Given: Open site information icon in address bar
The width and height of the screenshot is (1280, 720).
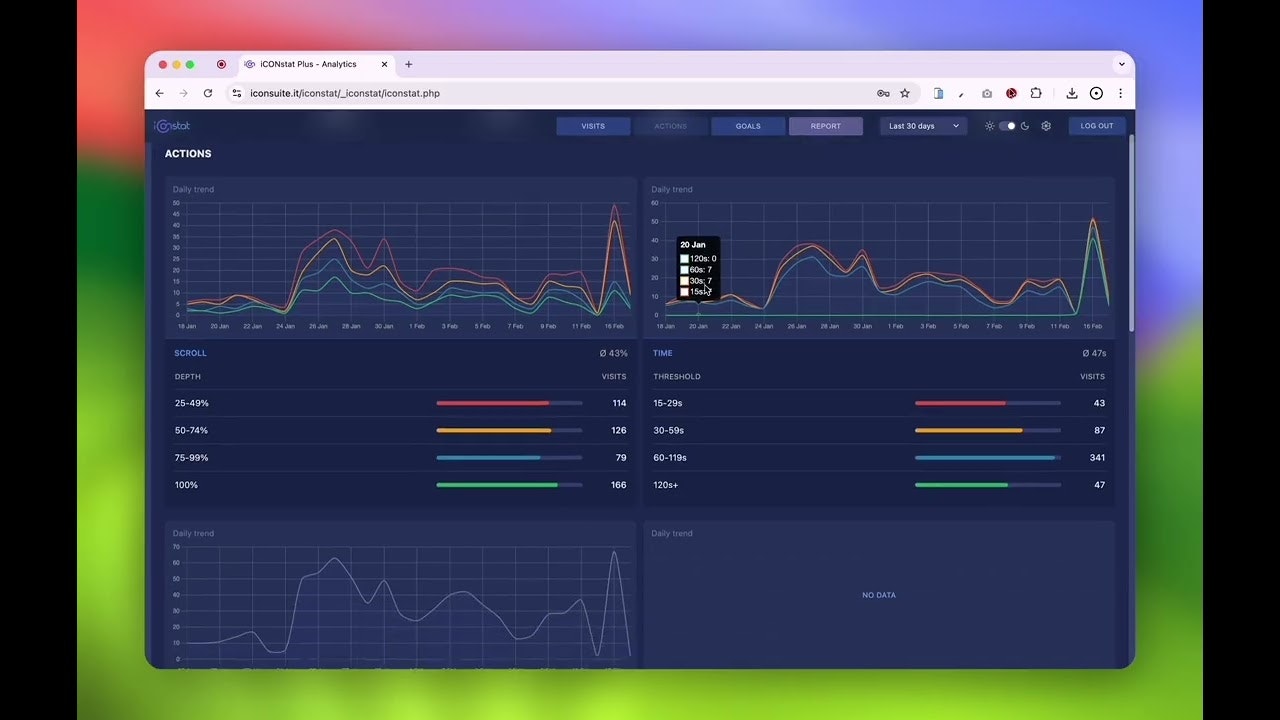Looking at the screenshot, I should pyautogui.click(x=237, y=93).
